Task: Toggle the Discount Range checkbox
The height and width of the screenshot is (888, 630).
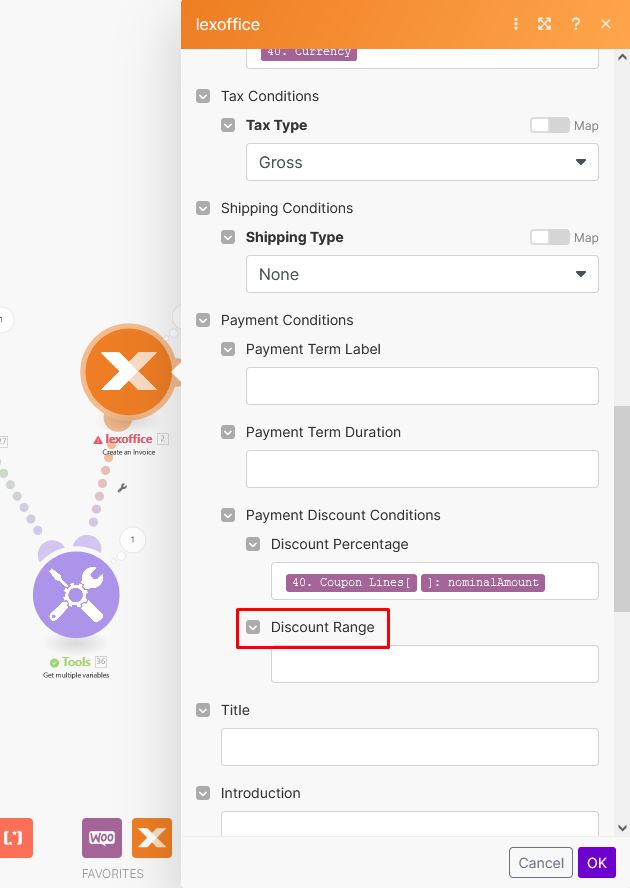Action: [253, 627]
